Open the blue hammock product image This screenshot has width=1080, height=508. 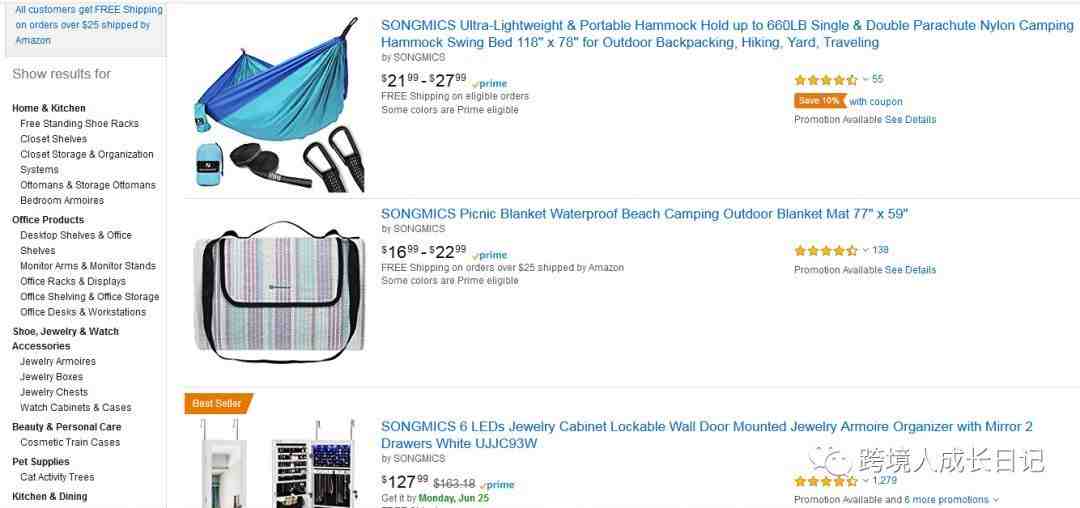(279, 105)
